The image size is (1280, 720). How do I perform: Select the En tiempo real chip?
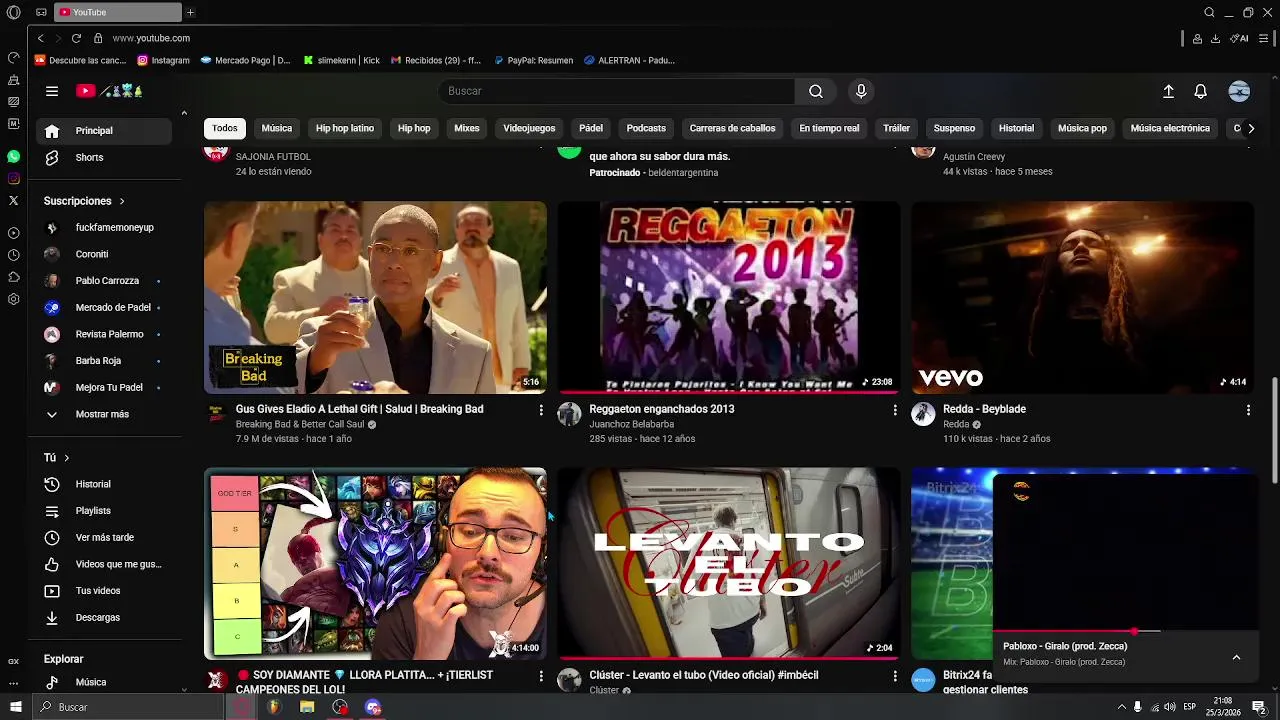click(829, 128)
